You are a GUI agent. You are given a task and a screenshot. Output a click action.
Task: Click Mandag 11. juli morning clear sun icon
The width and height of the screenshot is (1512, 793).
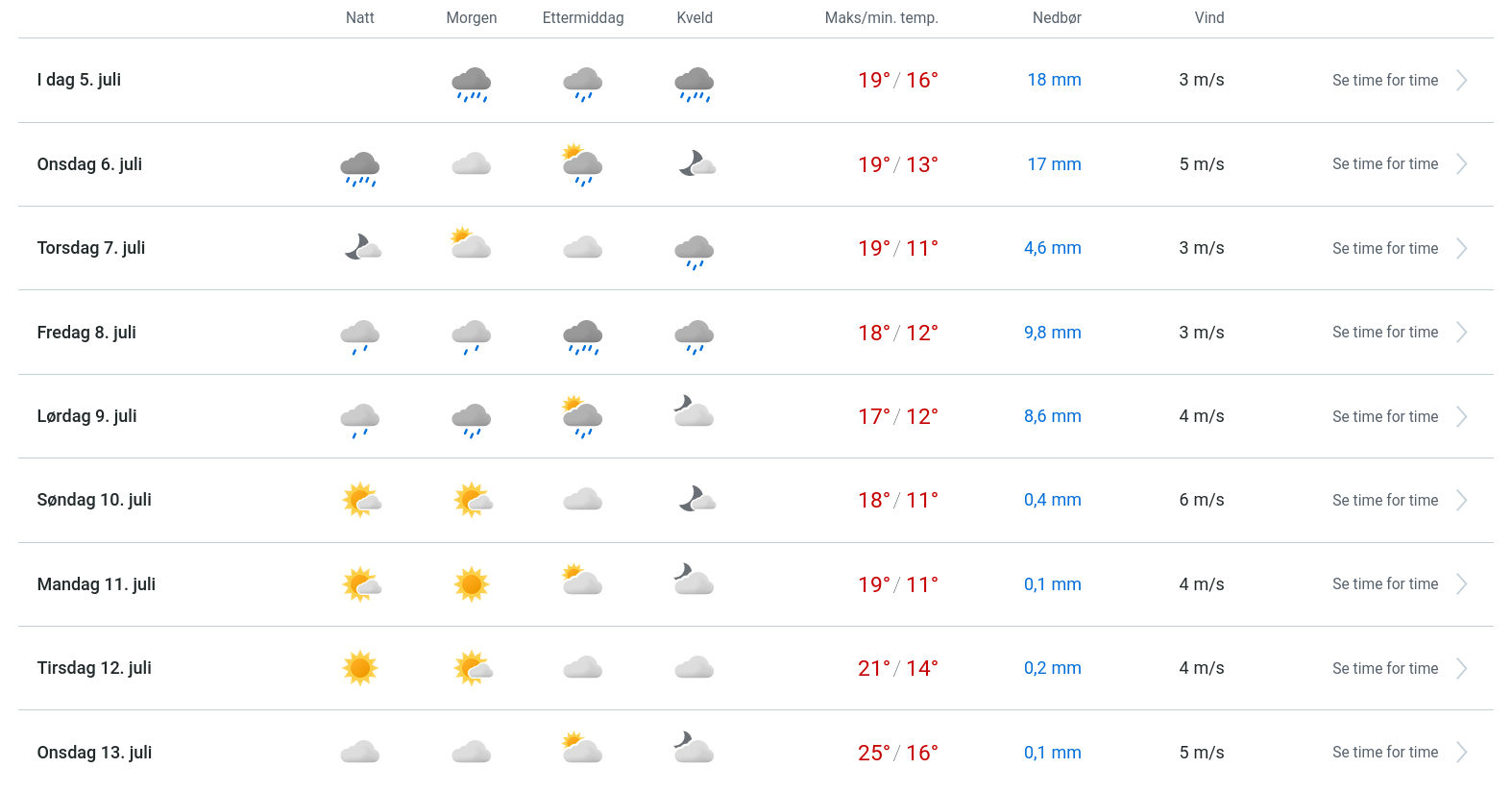471,583
